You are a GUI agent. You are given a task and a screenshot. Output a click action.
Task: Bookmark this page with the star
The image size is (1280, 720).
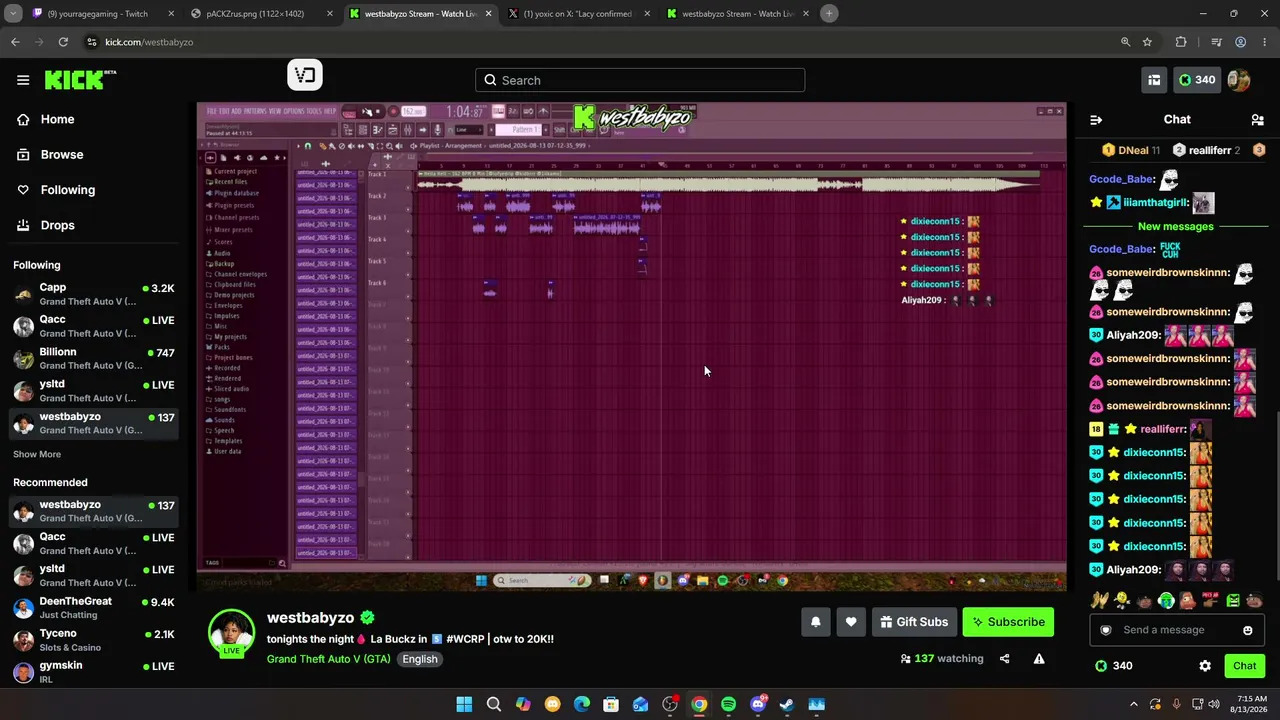tap(1147, 42)
